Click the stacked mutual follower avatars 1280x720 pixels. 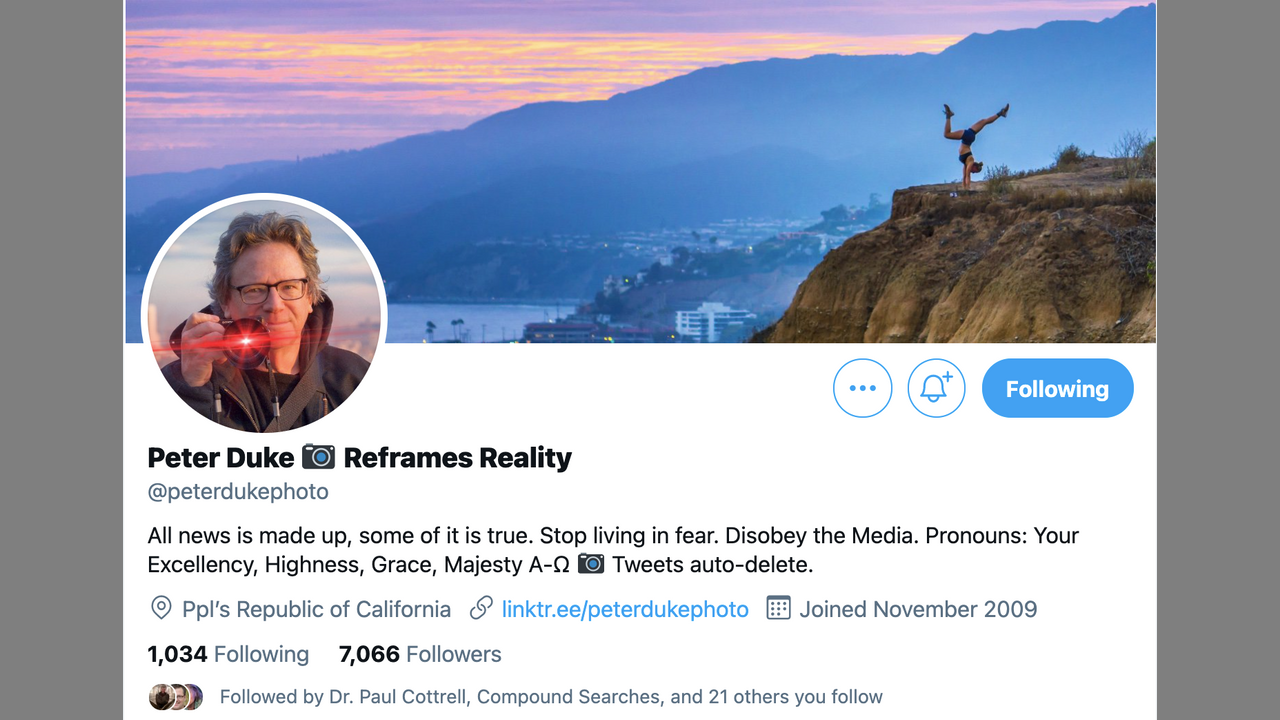click(176, 697)
